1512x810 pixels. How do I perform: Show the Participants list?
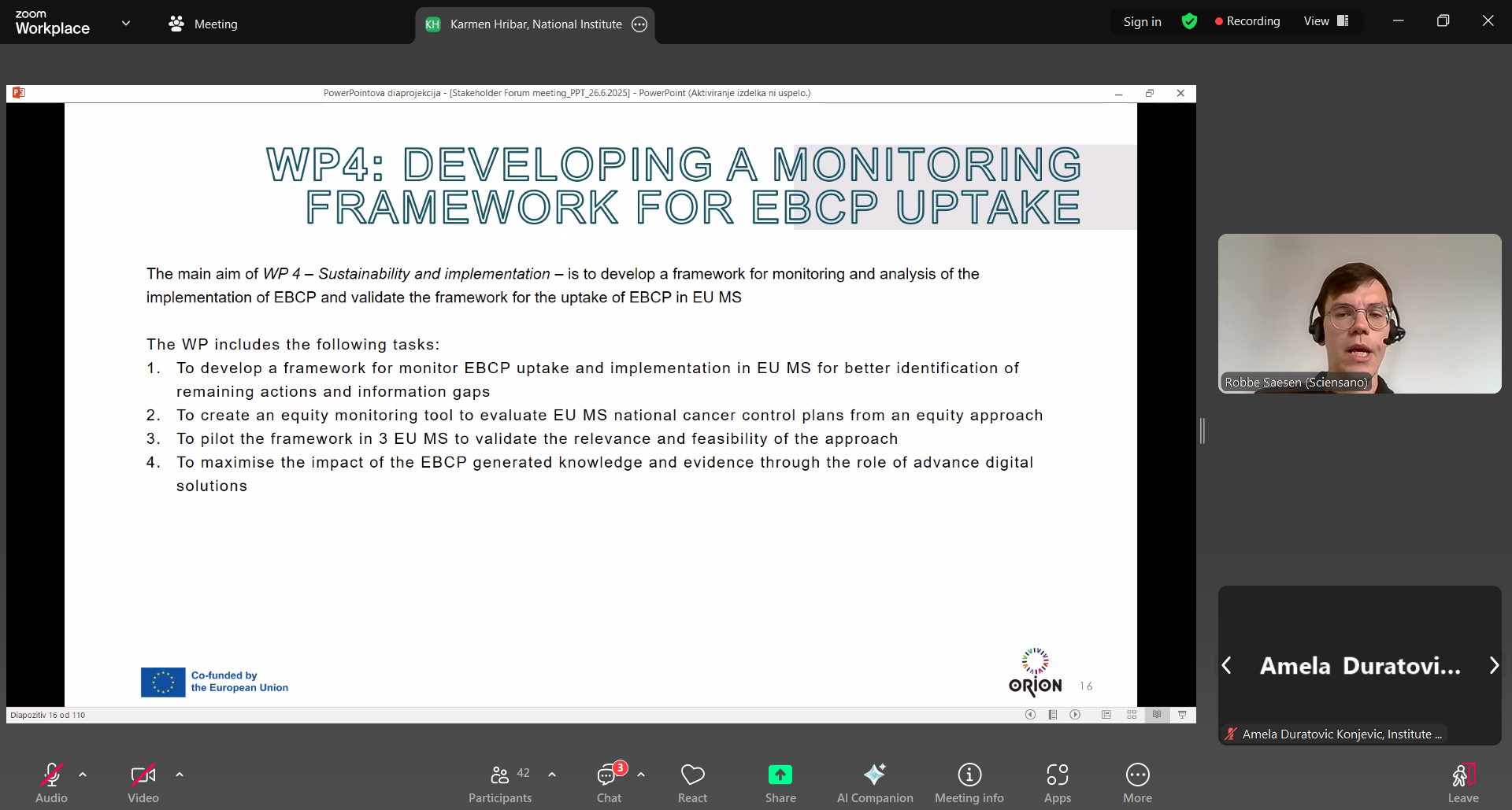coord(500,782)
